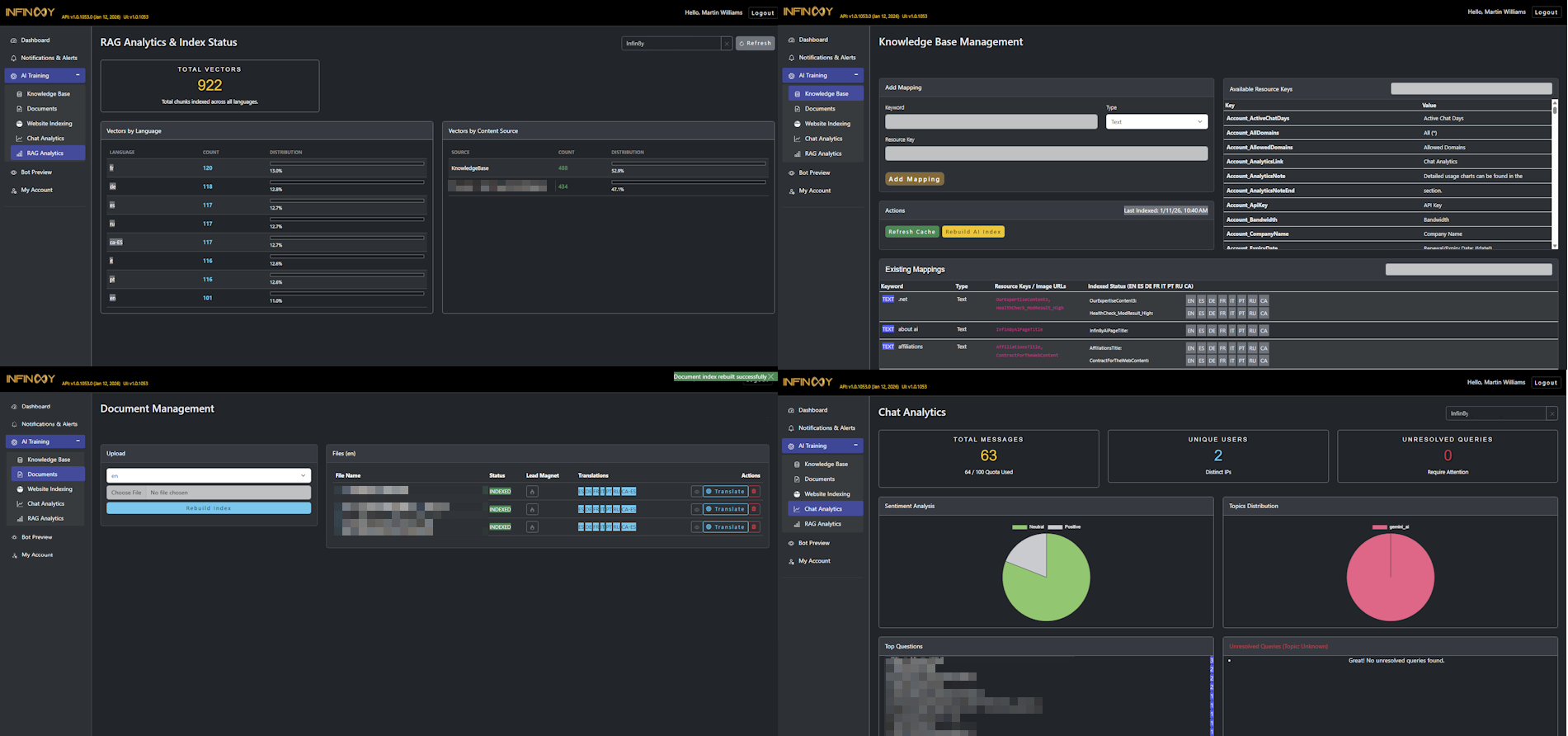Click KnowledgeBase 52.9% distribution bar
The width and height of the screenshot is (1568, 736).
pyautogui.click(x=688, y=163)
